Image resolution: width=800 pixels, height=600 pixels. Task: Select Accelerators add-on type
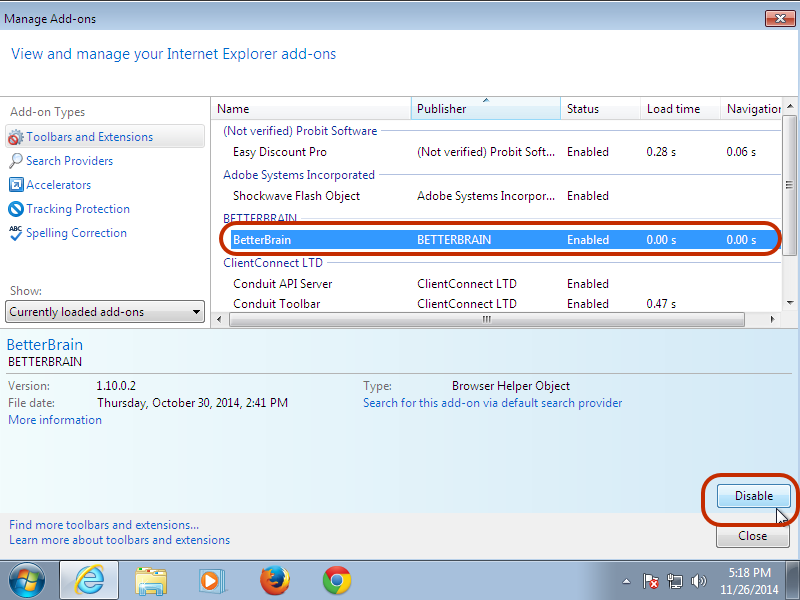click(x=58, y=185)
